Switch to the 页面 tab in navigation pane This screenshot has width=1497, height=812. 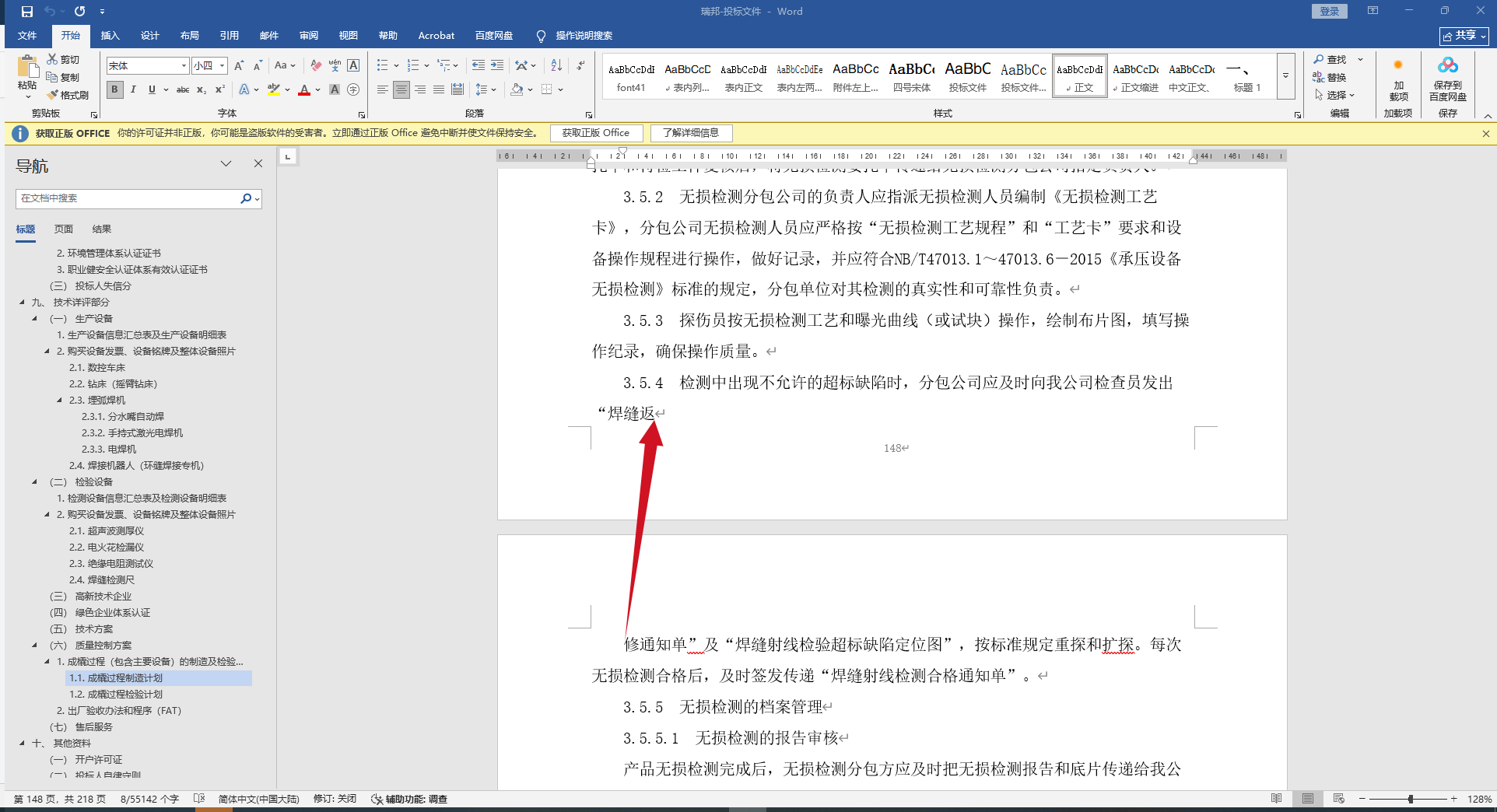click(x=64, y=229)
